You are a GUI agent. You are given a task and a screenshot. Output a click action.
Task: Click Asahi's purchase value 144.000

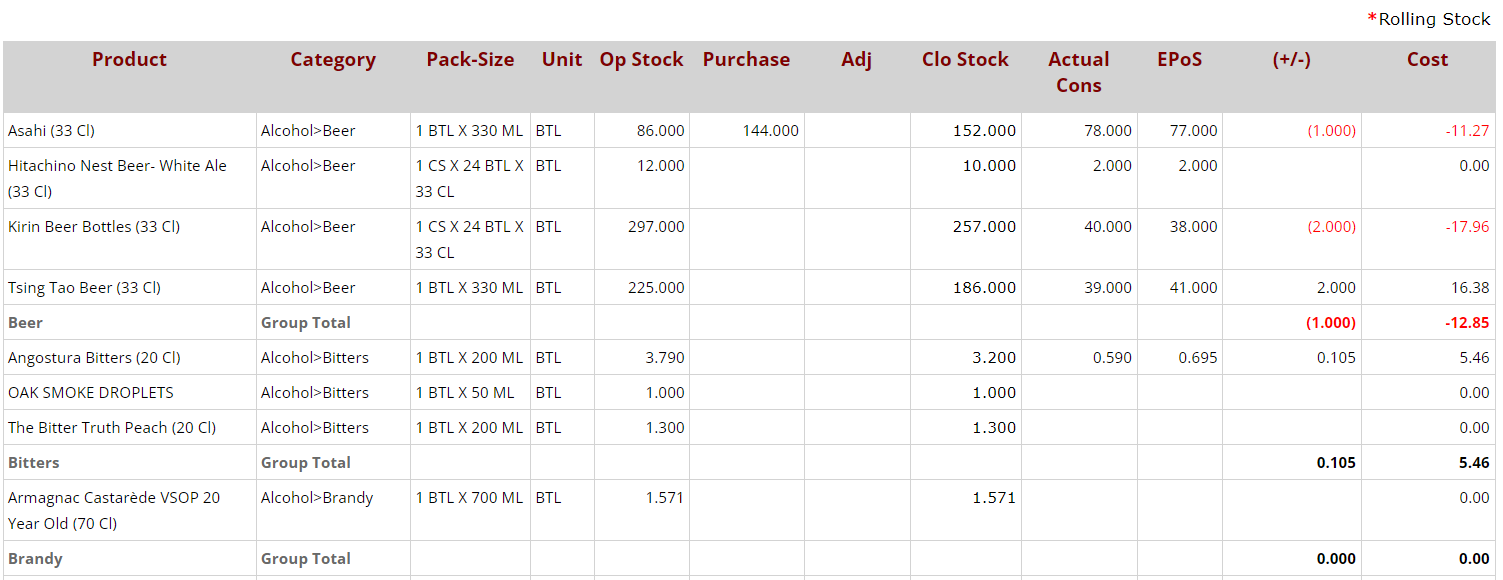tap(770, 131)
